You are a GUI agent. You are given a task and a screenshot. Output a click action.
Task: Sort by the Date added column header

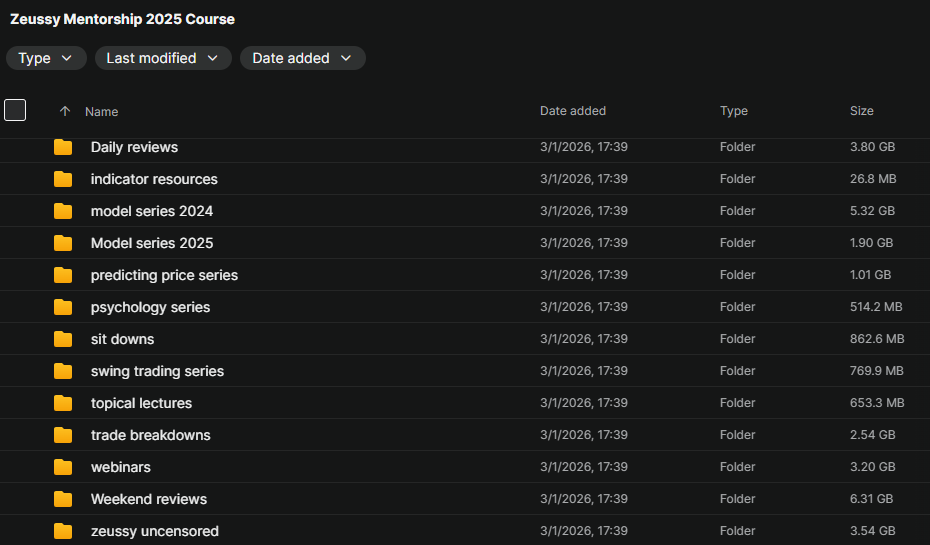click(x=572, y=111)
